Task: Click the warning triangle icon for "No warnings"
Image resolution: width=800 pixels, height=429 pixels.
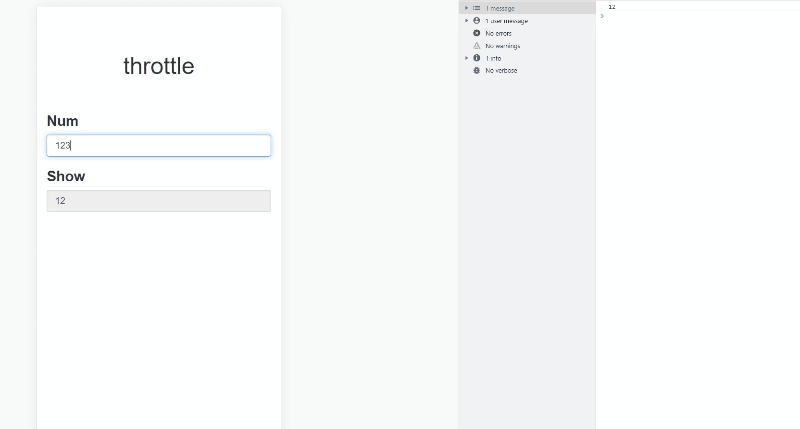Action: click(x=477, y=46)
